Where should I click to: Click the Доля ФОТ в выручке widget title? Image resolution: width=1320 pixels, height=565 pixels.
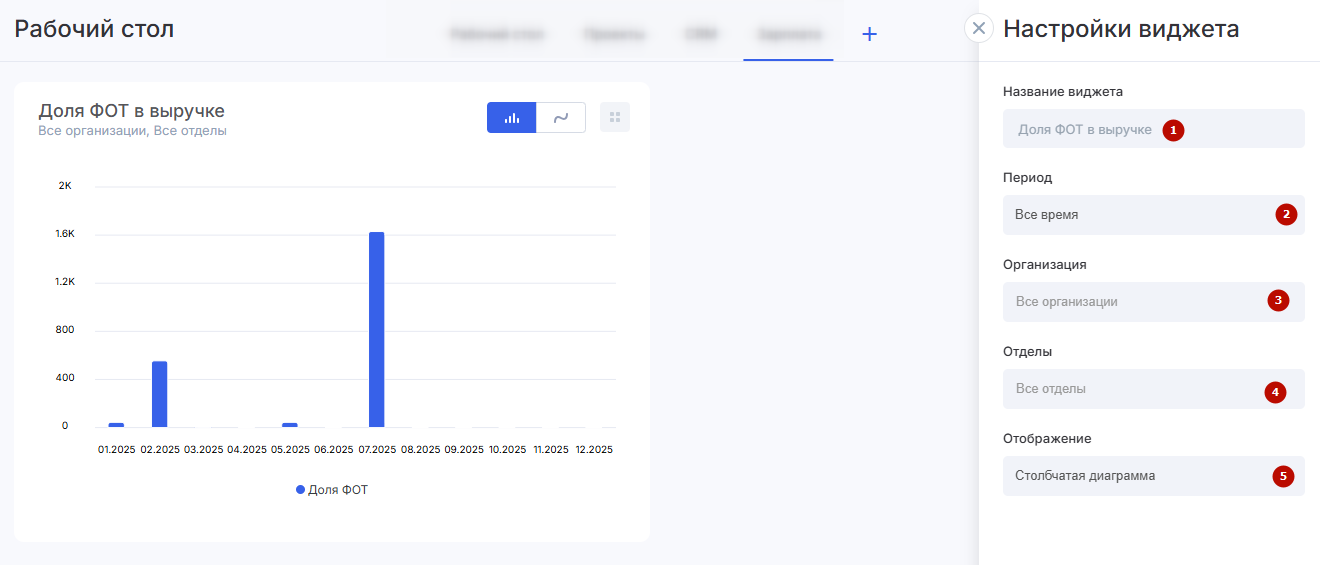coord(131,111)
